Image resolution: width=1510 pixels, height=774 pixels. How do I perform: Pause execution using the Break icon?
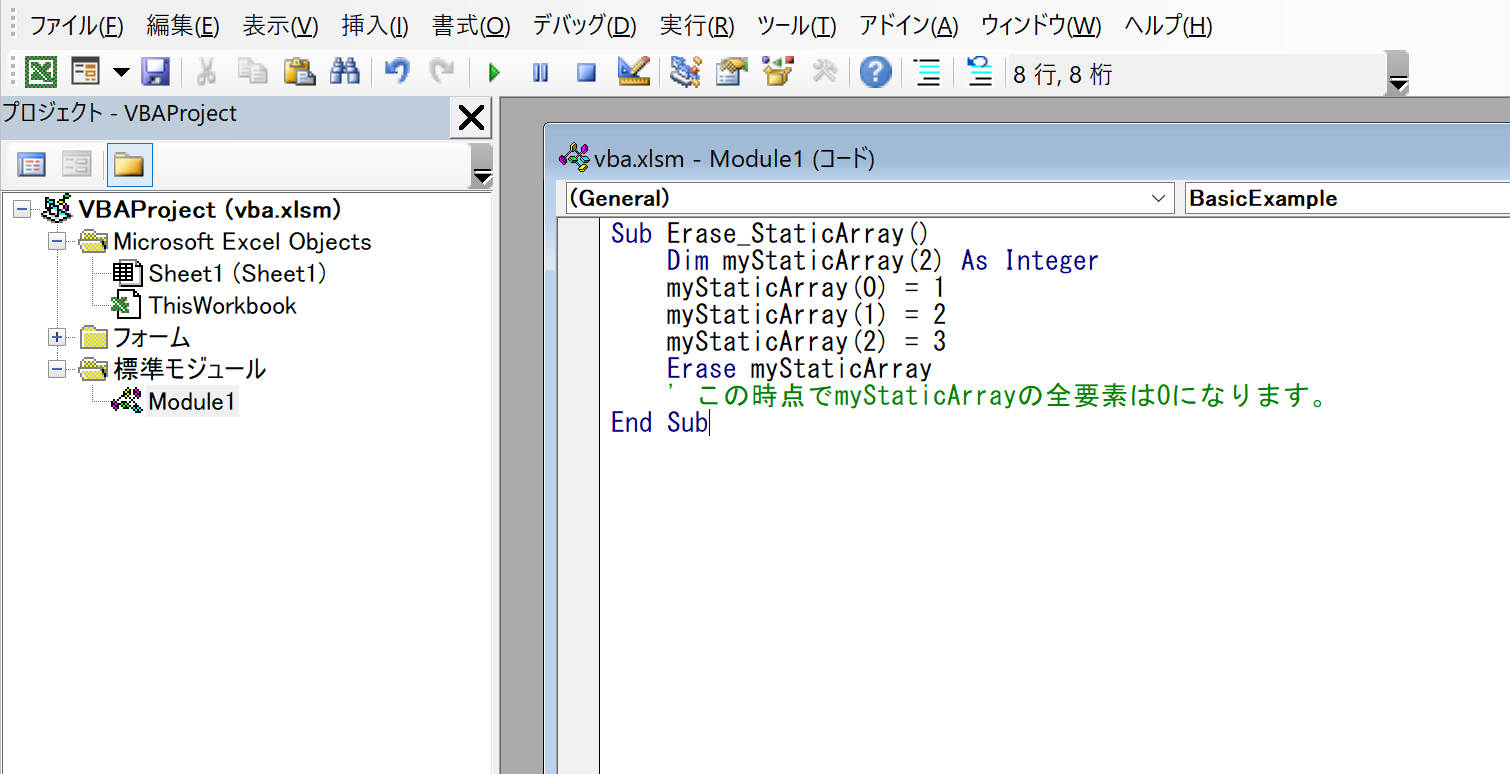click(x=540, y=72)
